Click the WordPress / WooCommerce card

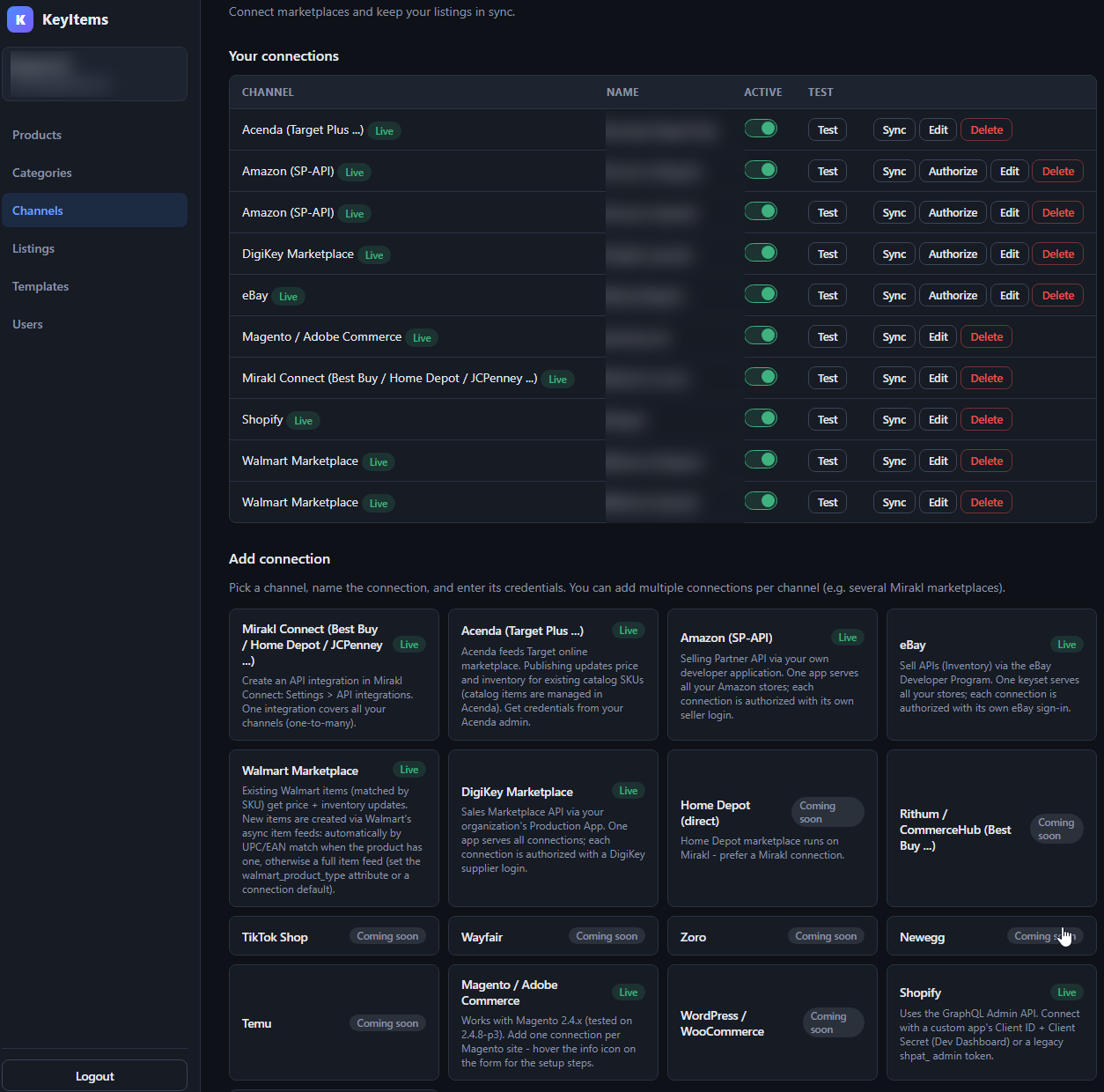click(x=772, y=1022)
